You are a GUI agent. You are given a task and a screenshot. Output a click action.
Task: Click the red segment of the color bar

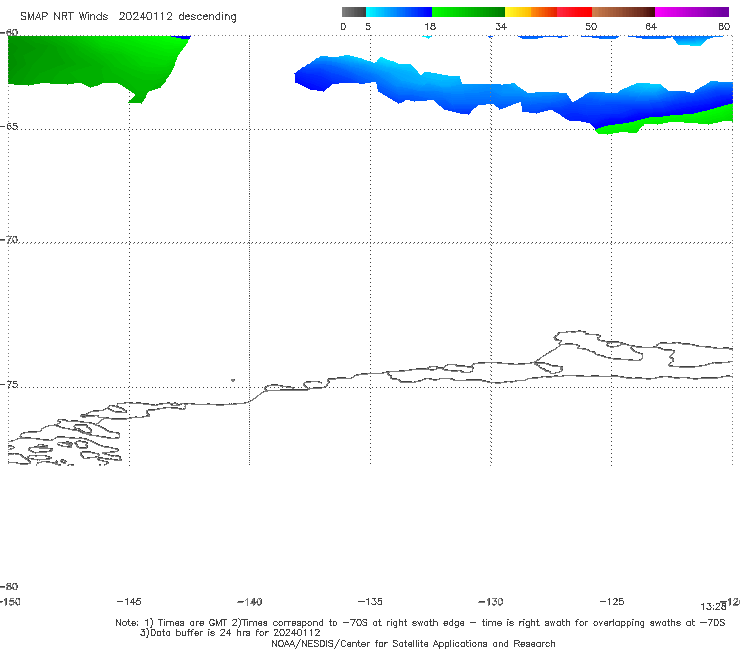[x=574, y=12]
